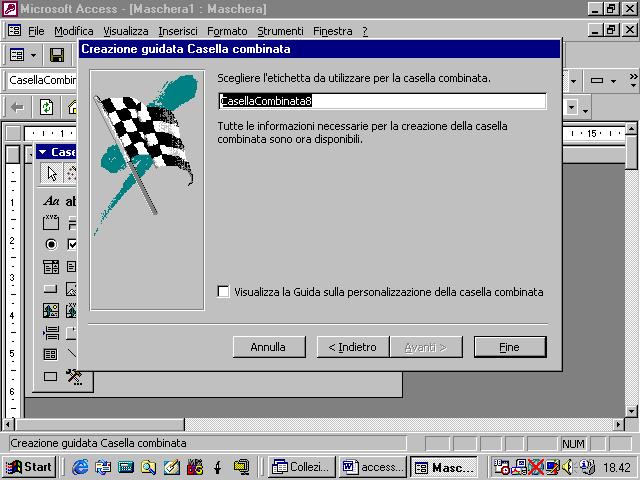Click the form control icon beside File menu
The width and height of the screenshot is (640, 480).
tap(15, 31)
